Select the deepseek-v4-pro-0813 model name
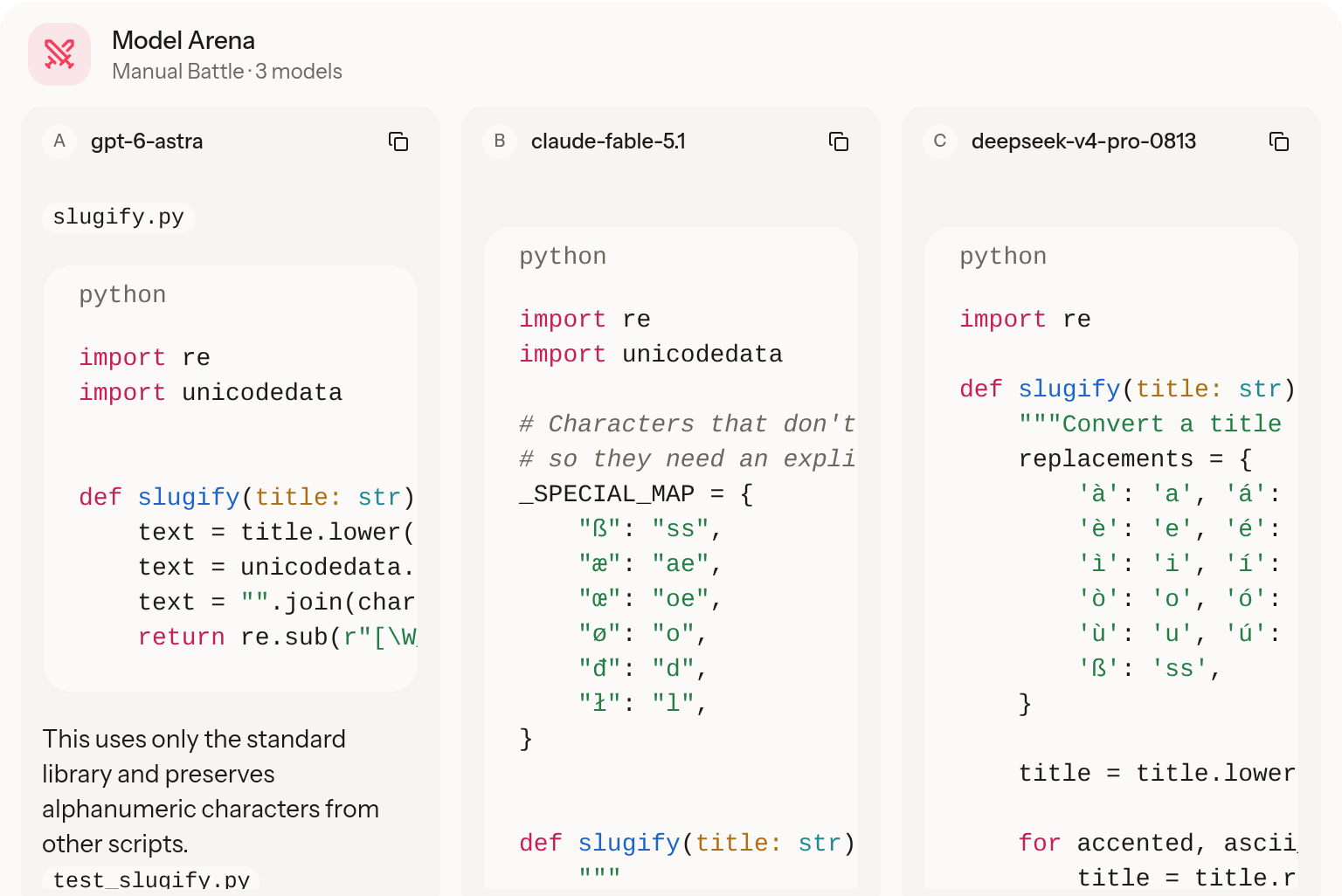Screen dimensions: 1342x896 pyautogui.click(x=1083, y=141)
